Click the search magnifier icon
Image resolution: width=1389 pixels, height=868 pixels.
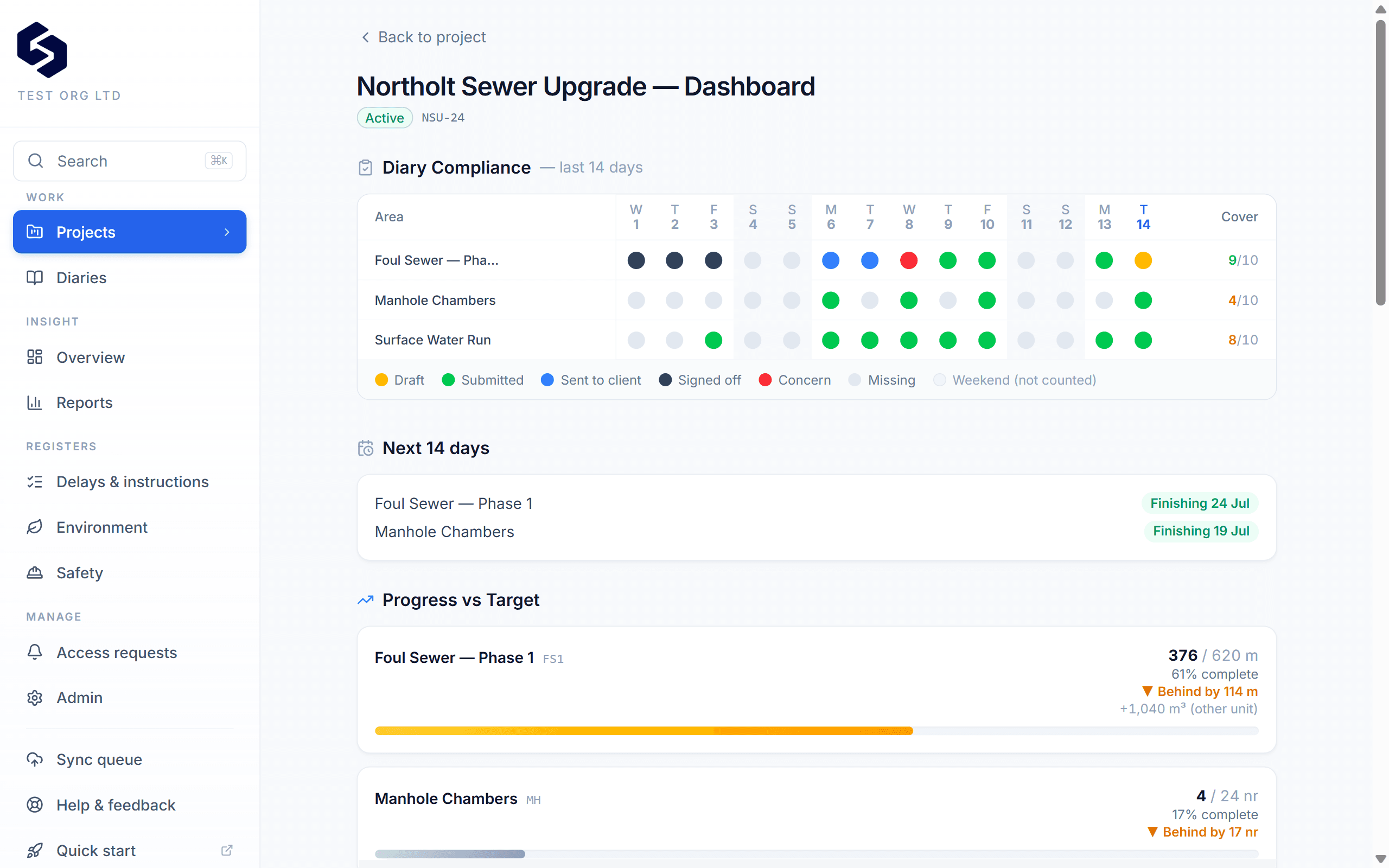(36, 161)
